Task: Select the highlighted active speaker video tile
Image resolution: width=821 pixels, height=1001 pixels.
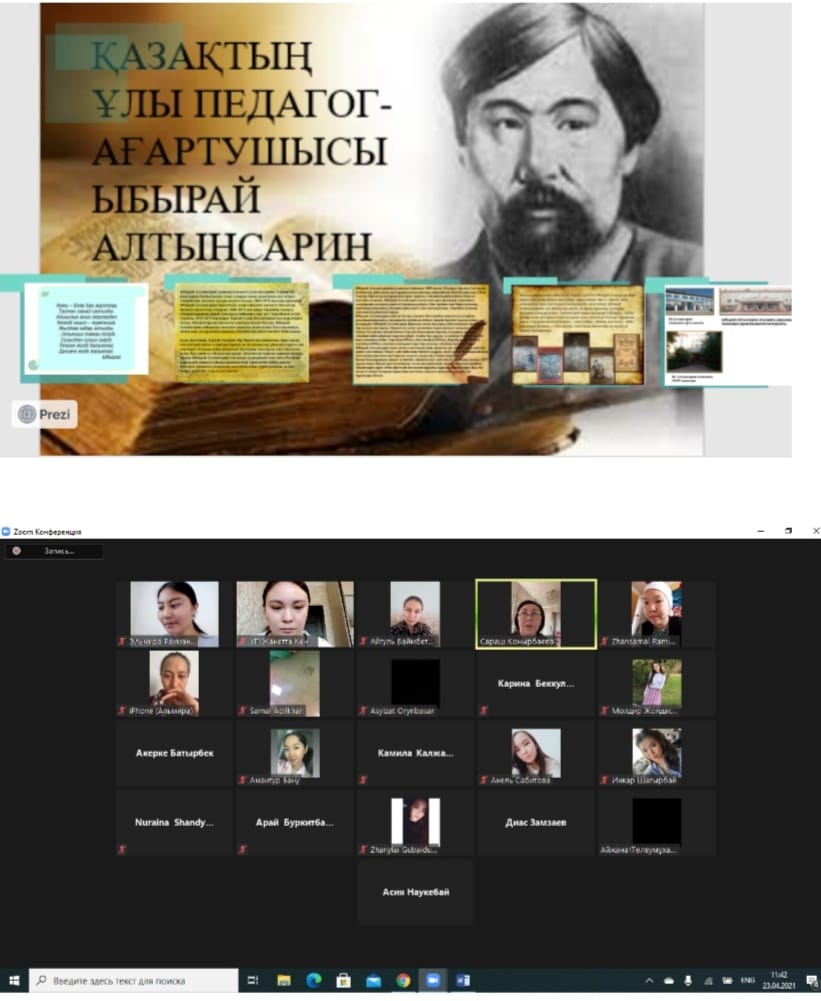Action: (536, 614)
